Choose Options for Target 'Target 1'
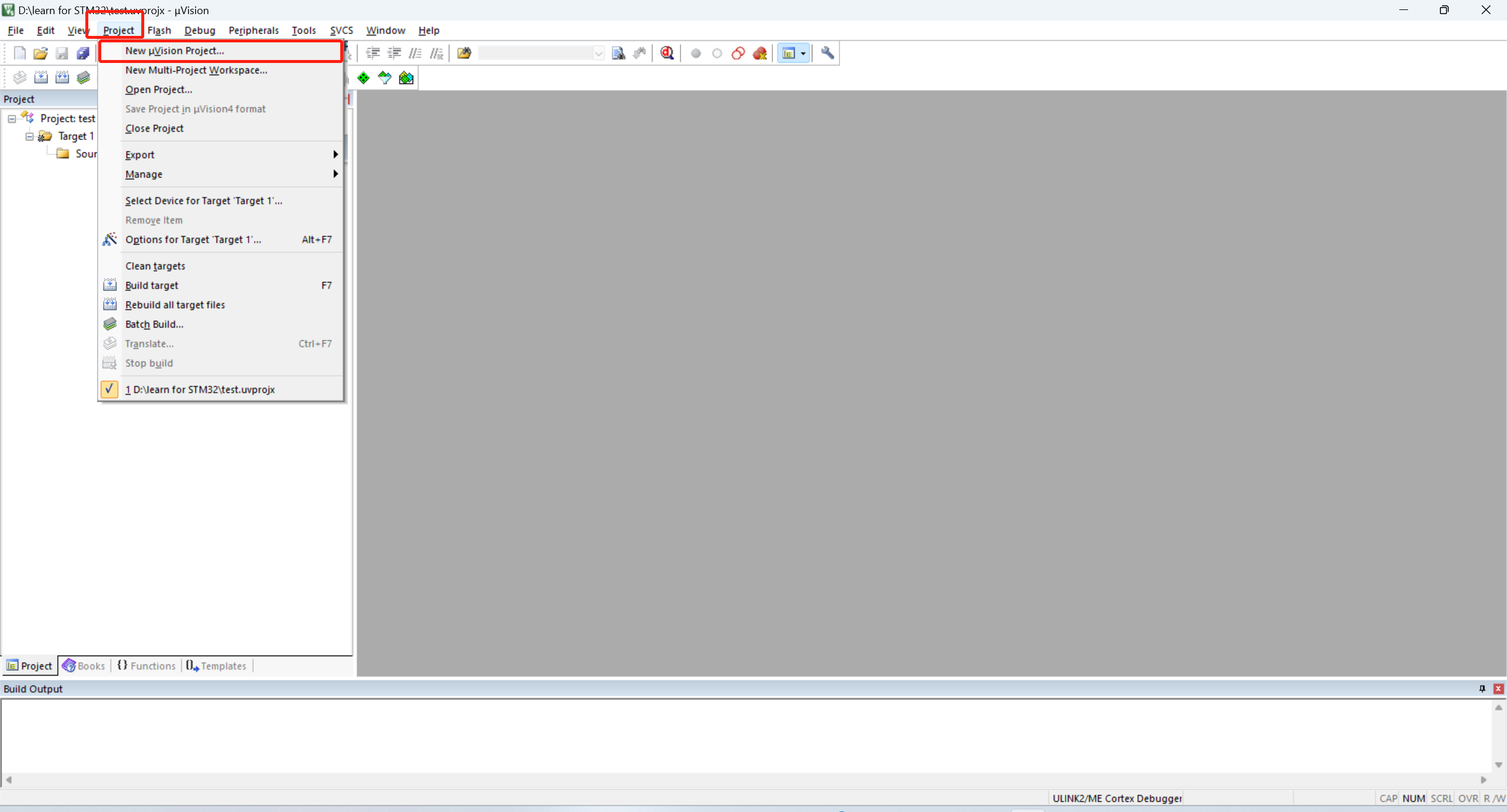Viewport: 1507px width, 812px height. pos(193,239)
